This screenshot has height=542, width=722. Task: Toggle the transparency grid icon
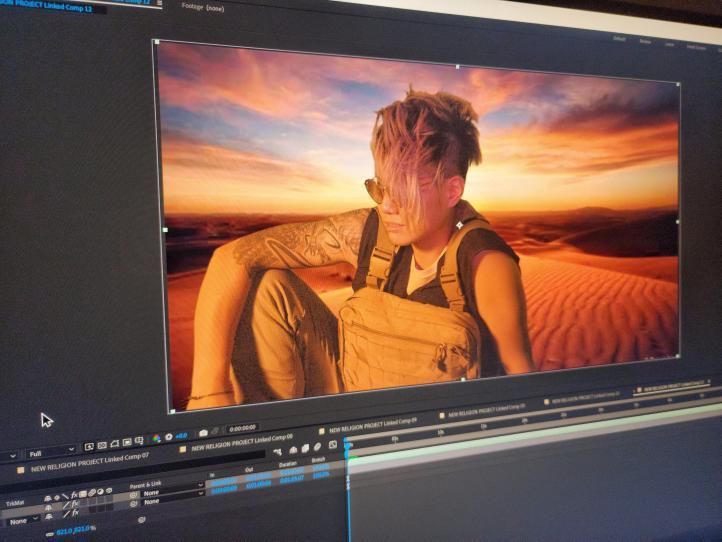(102, 444)
